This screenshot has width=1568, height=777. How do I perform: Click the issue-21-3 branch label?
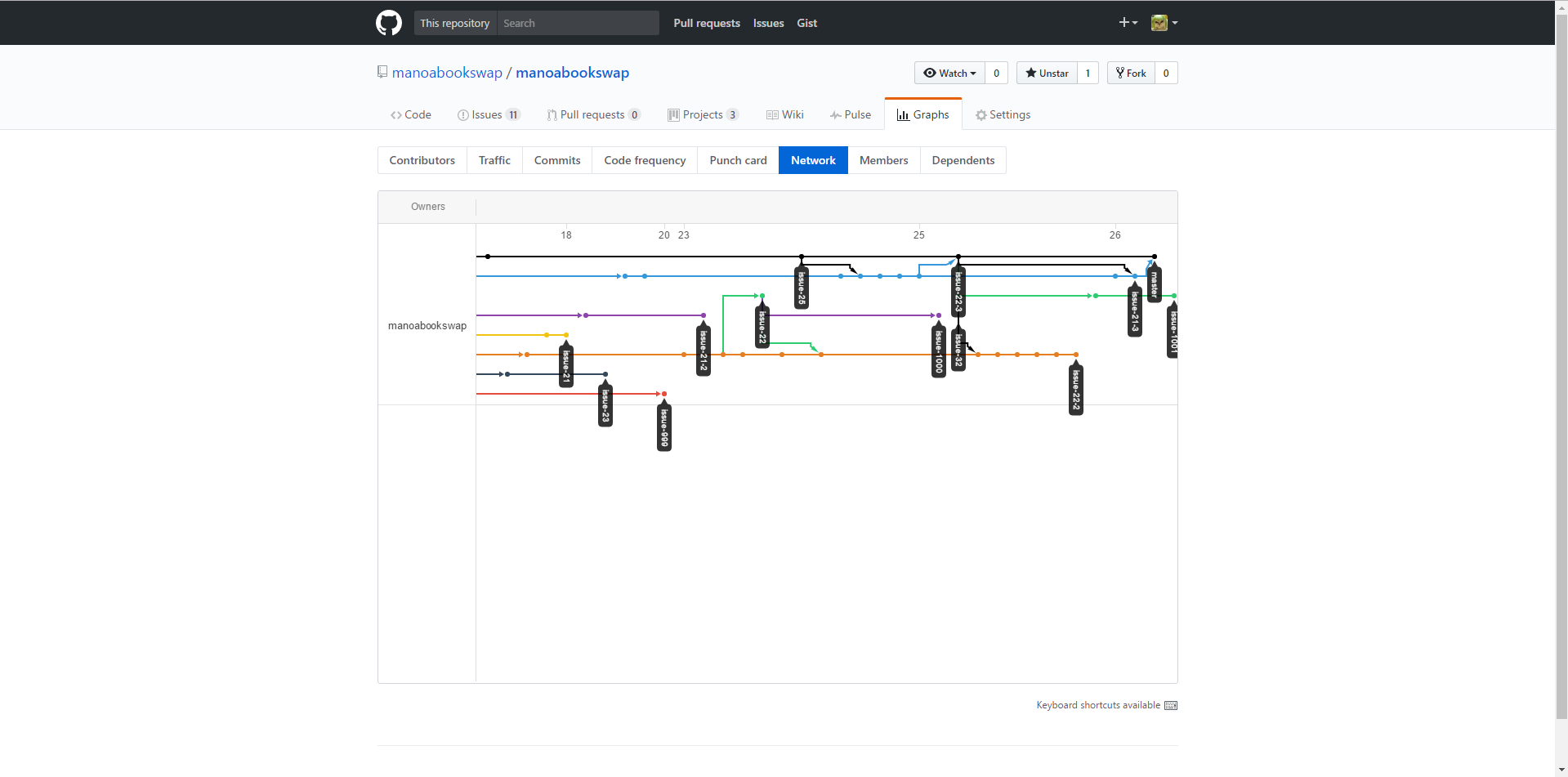pyautogui.click(x=1135, y=309)
